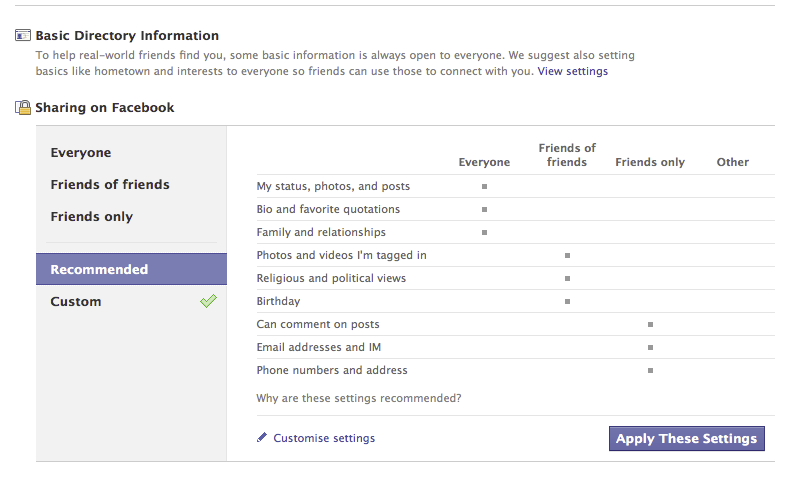Click 'My status, photos, and posts' row label

[333, 186]
